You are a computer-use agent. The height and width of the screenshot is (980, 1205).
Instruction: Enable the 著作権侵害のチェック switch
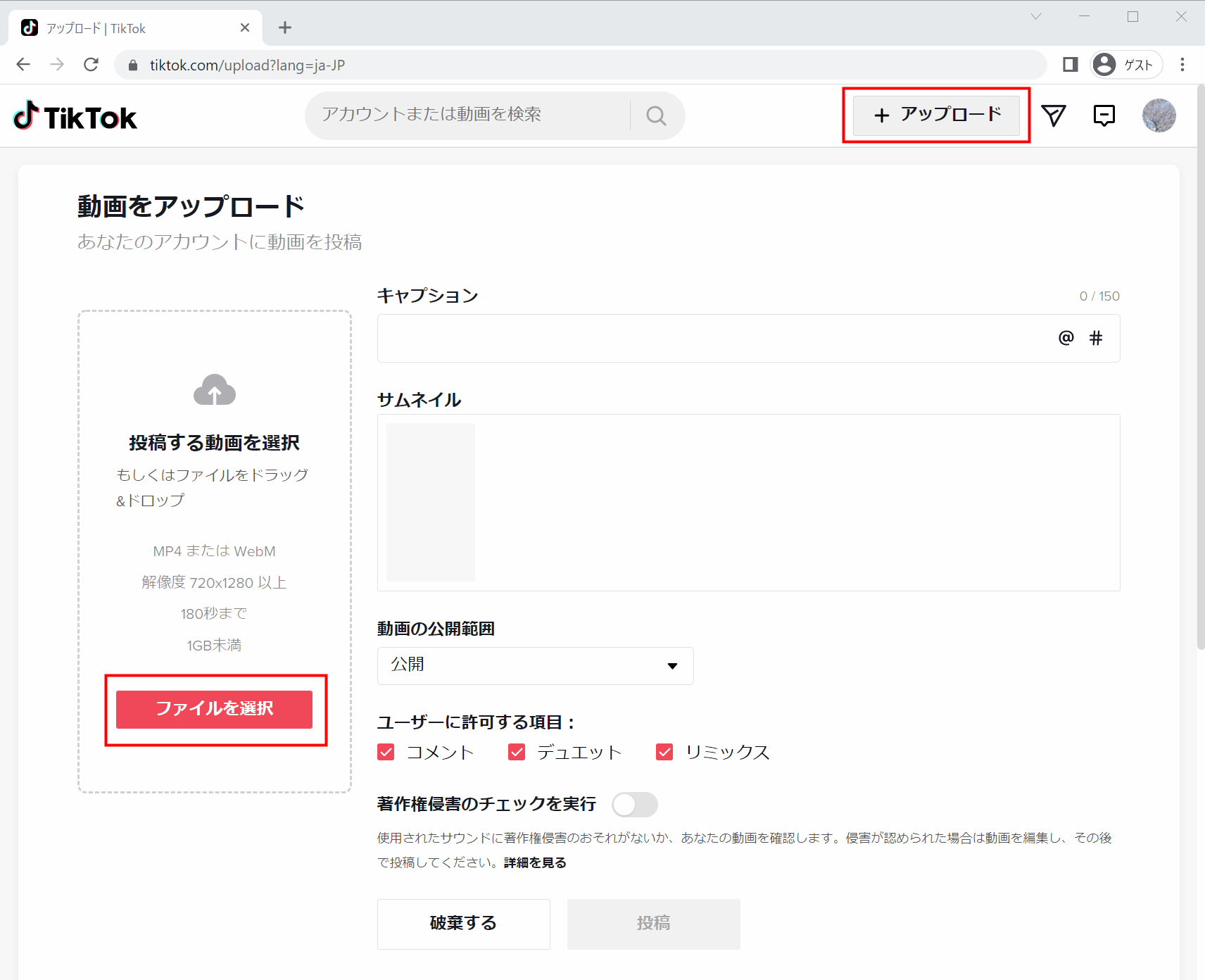pos(635,804)
